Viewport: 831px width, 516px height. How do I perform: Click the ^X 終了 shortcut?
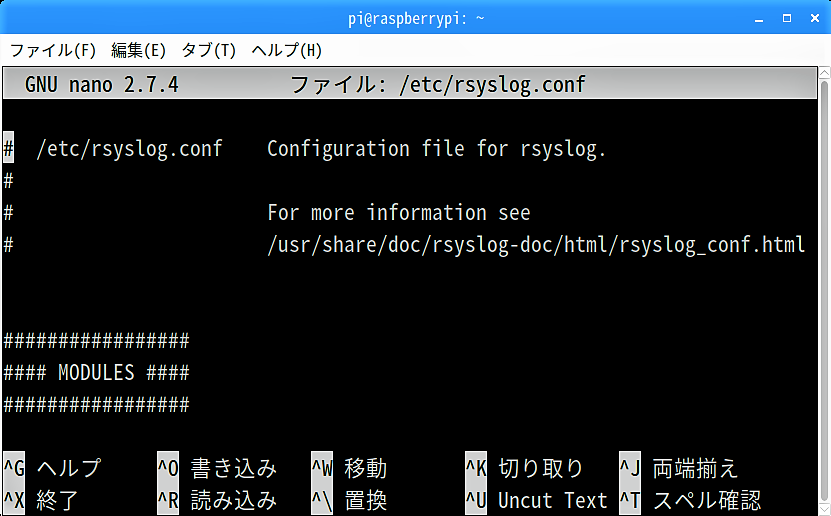click(41, 501)
